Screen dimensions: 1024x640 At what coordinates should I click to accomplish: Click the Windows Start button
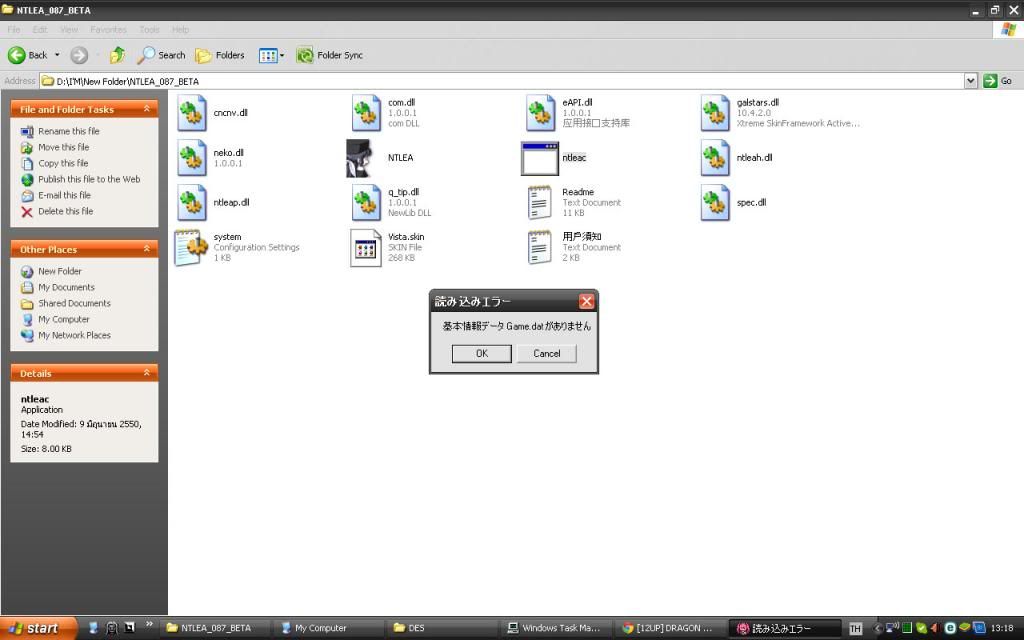point(36,628)
